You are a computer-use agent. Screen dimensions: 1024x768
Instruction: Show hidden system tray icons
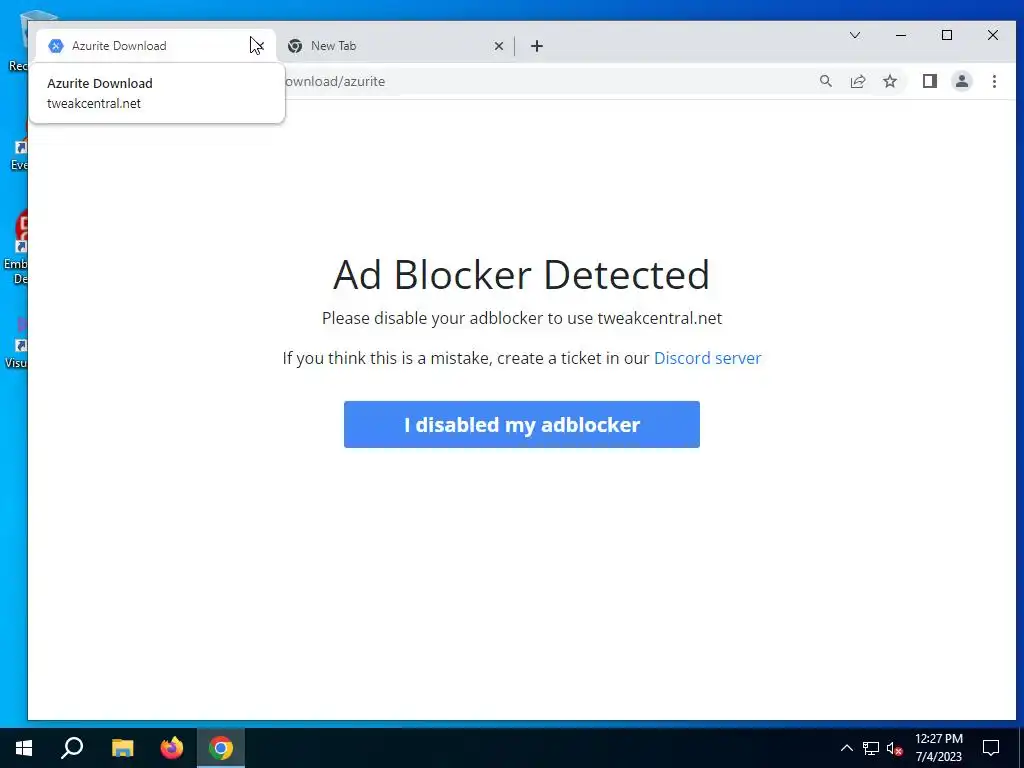tap(846, 748)
